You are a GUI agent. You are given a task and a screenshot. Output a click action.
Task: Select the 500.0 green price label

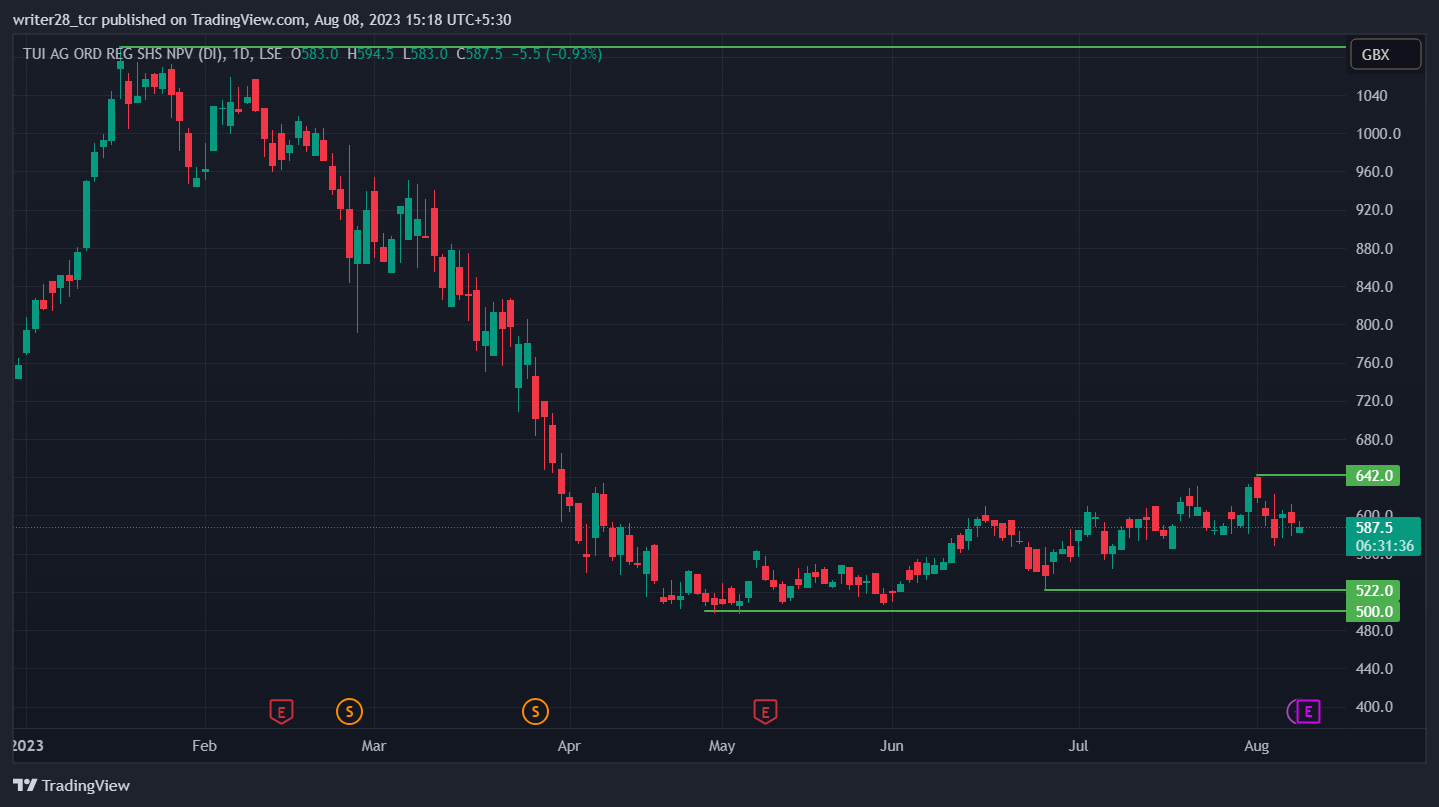click(1373, 611)
